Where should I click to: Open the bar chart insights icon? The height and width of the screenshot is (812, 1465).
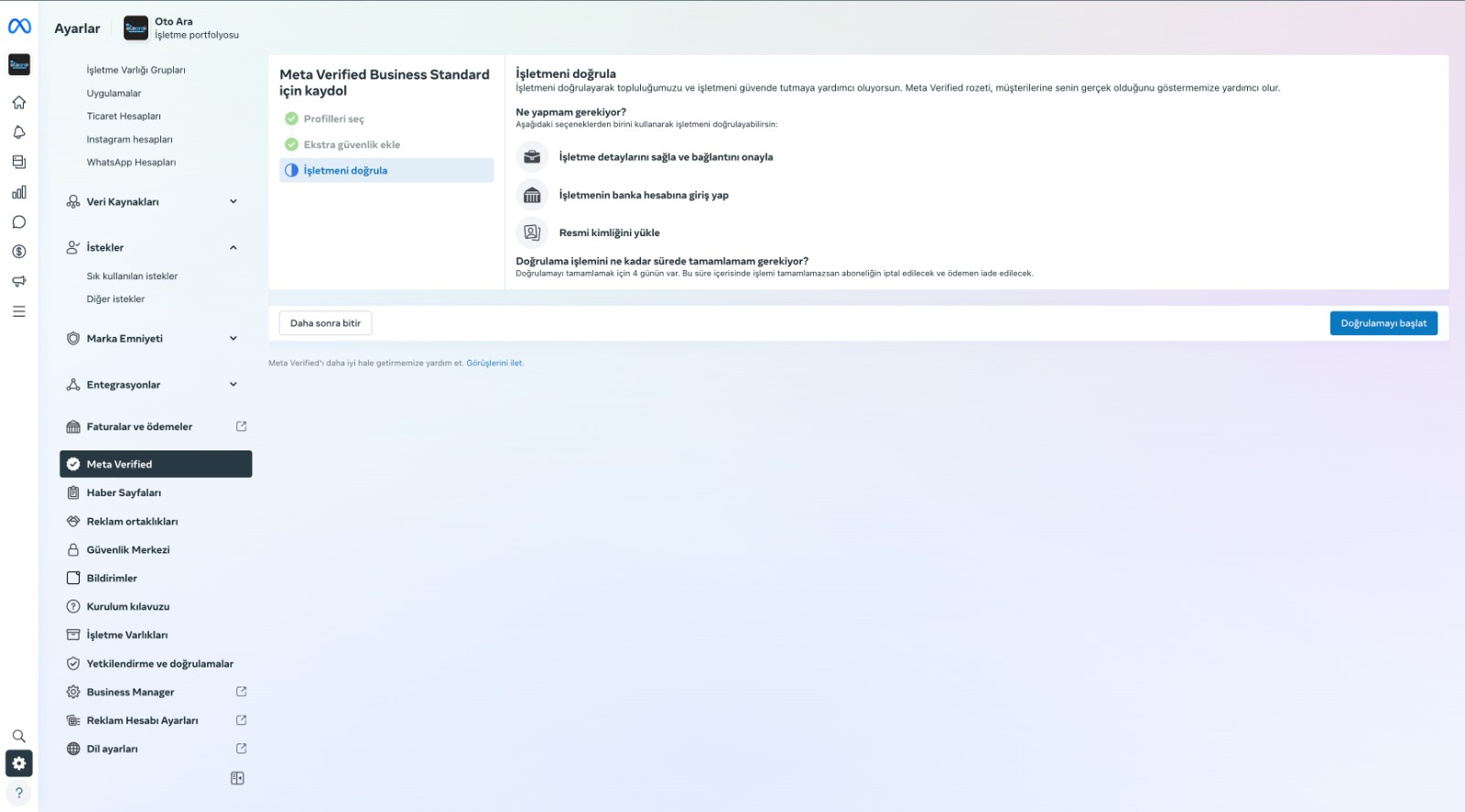(x=19, y=192)
